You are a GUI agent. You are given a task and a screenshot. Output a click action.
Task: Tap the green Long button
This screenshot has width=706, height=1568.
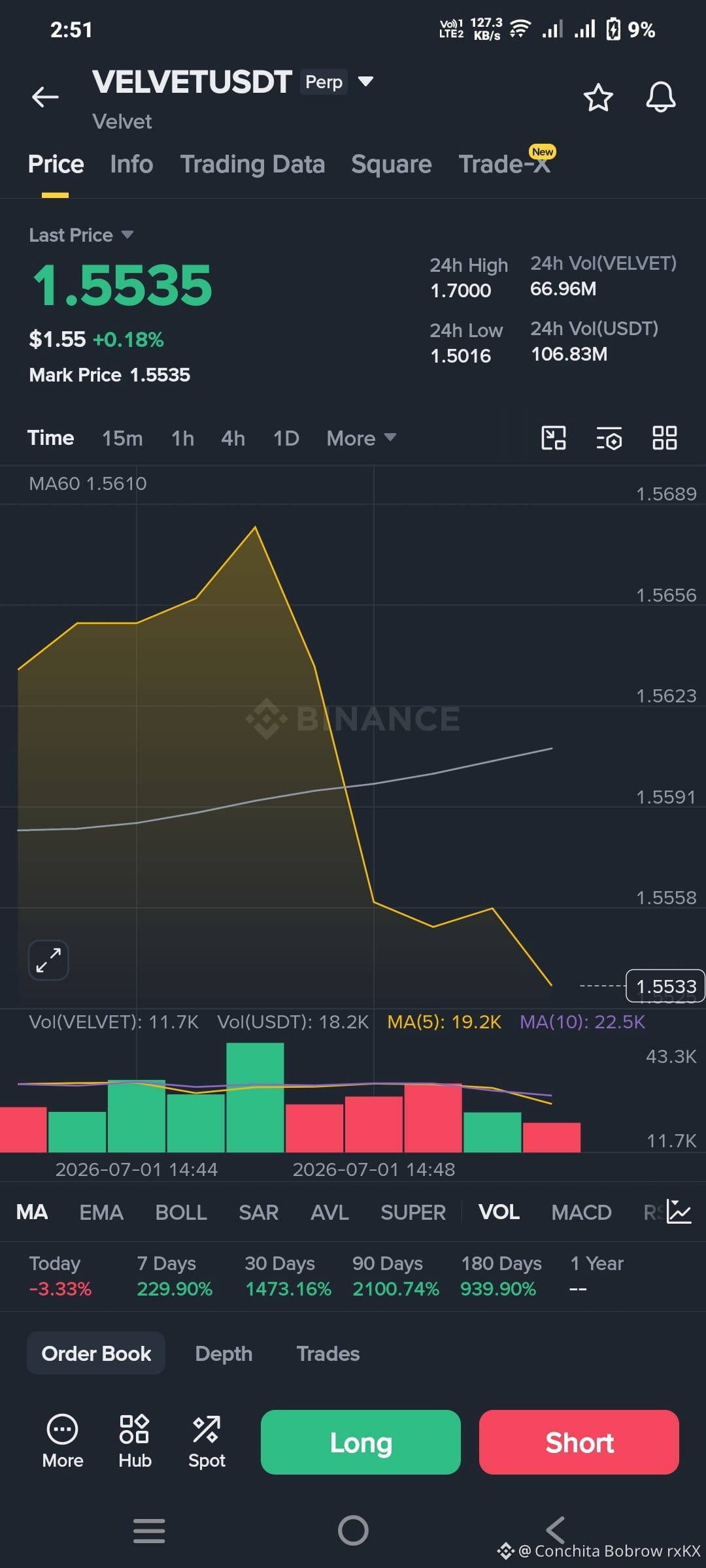tap(361, 1442)
